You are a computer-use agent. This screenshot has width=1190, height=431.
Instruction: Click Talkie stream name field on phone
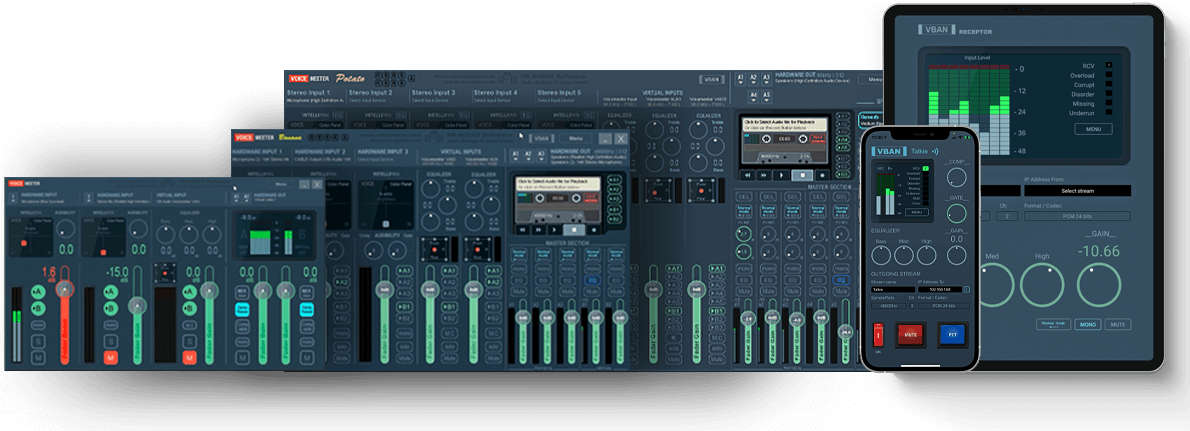(x=892, y=289)
